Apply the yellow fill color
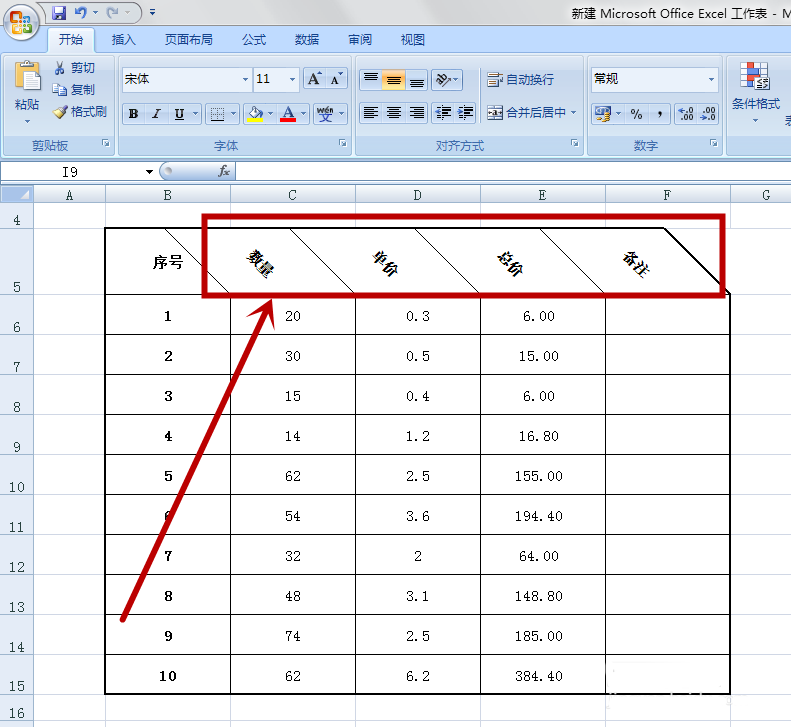This screenshot has width=791, height=727. (x=255, y=114)
